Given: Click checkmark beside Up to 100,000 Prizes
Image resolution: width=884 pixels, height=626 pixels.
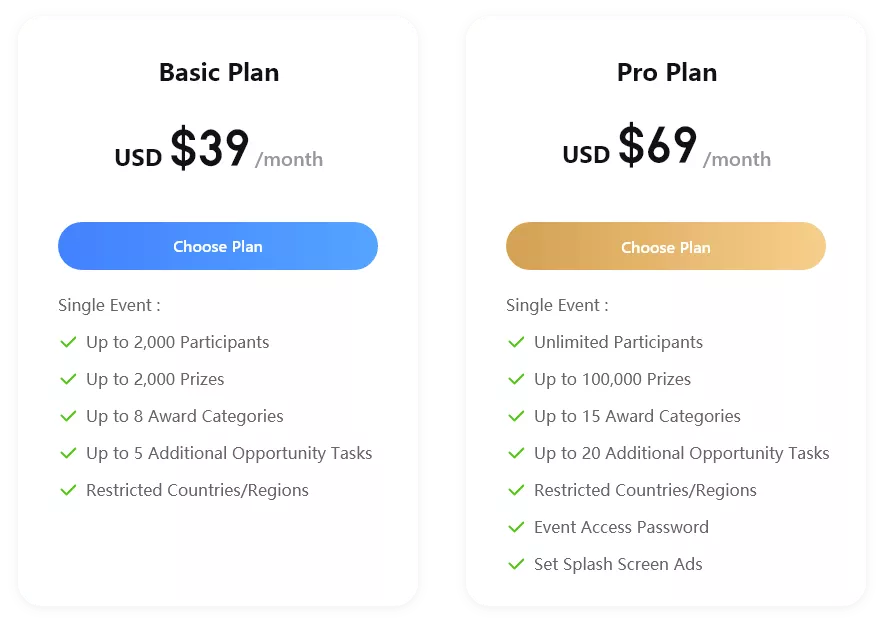Looking at the screenshot, I should point(516,379).
